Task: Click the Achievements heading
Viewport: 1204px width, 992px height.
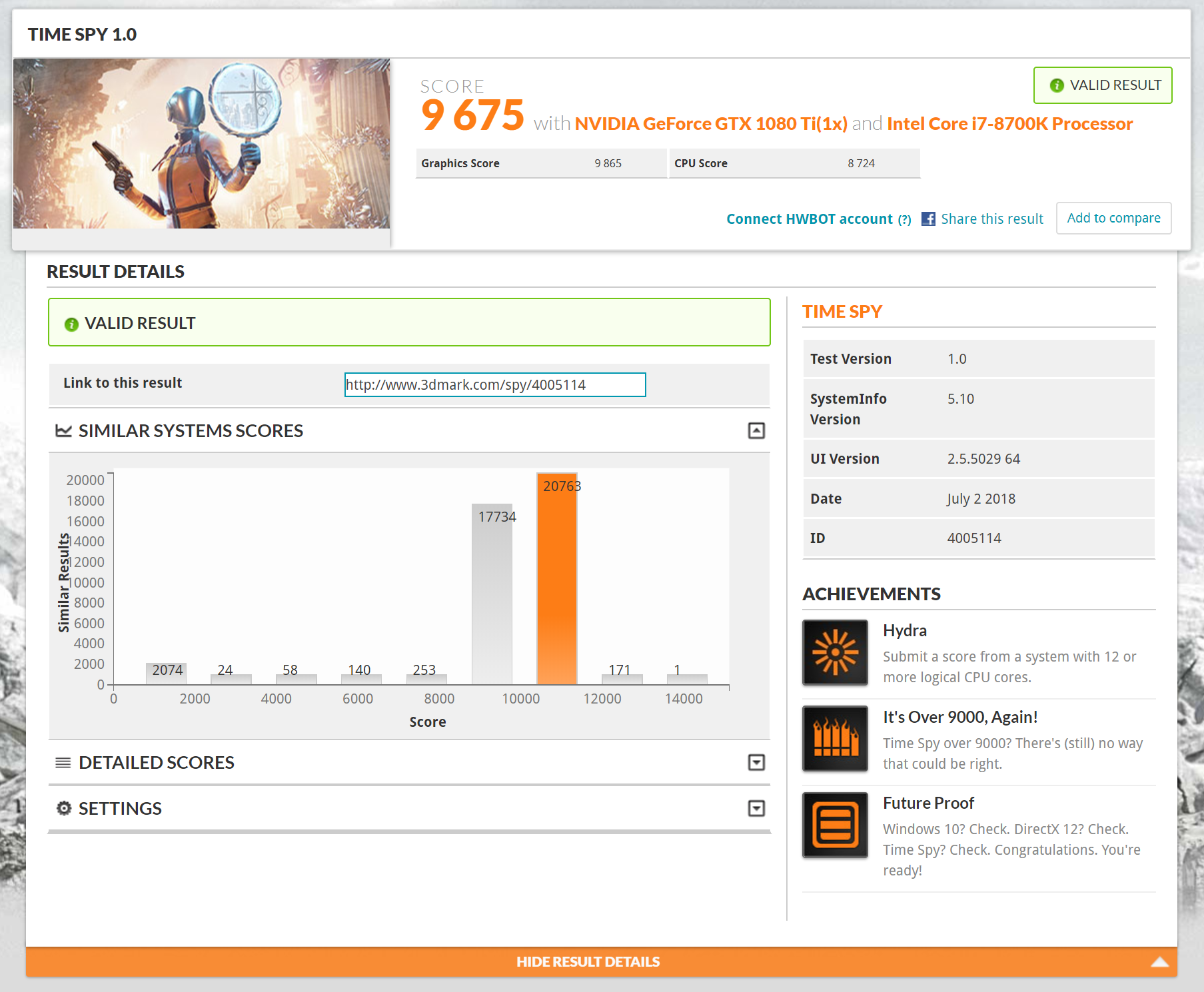Action: 872,594
